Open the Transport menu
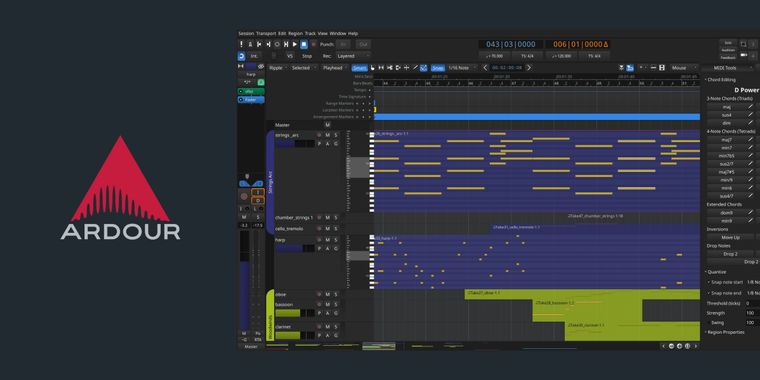The height and width of the screenshot is (380, 760). point(266,33)
